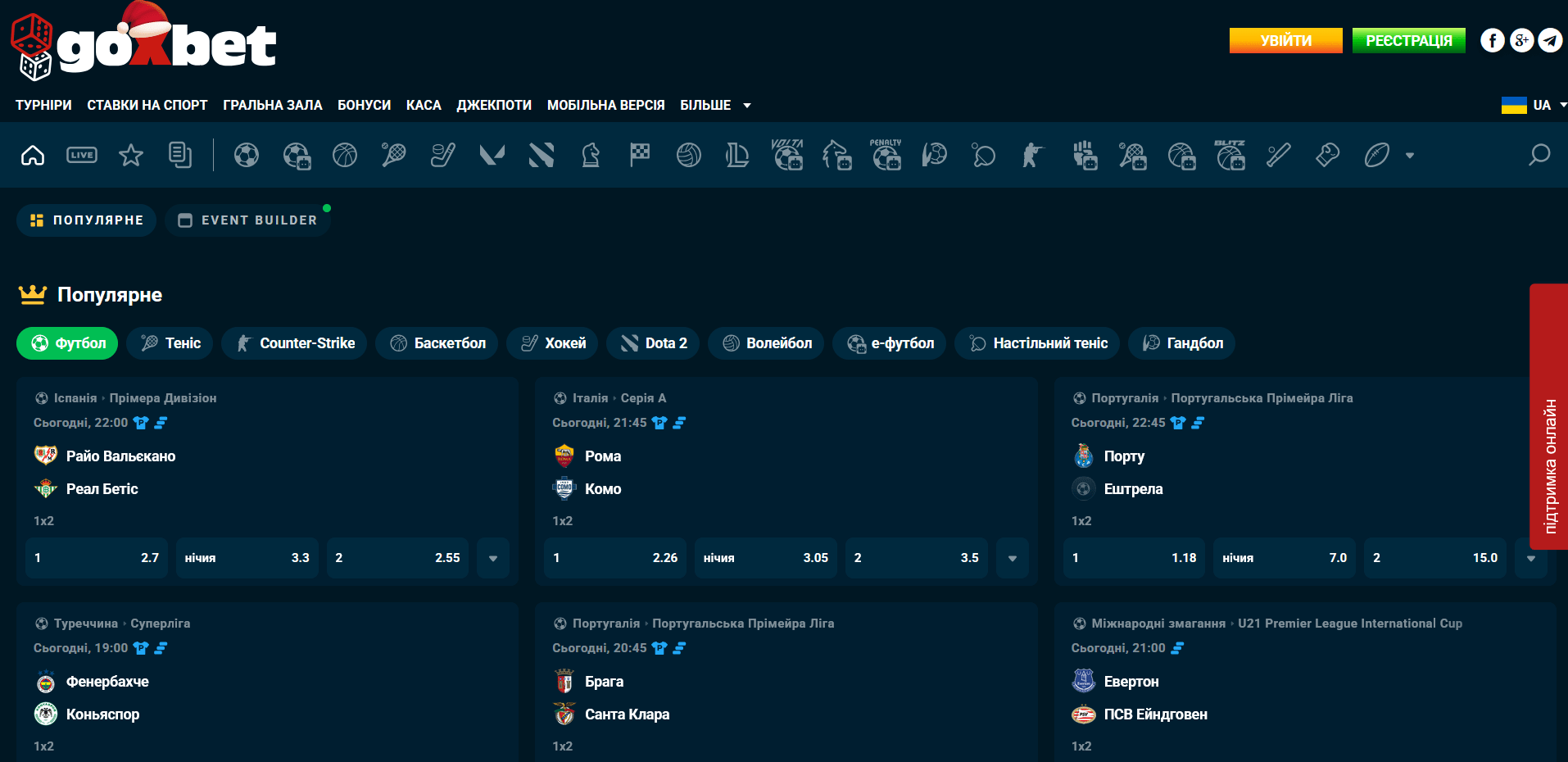Switch to the Counter-Strike filter tab
Image resolution: width=1568 pixels, height=762 pixels.
[293, 343]
